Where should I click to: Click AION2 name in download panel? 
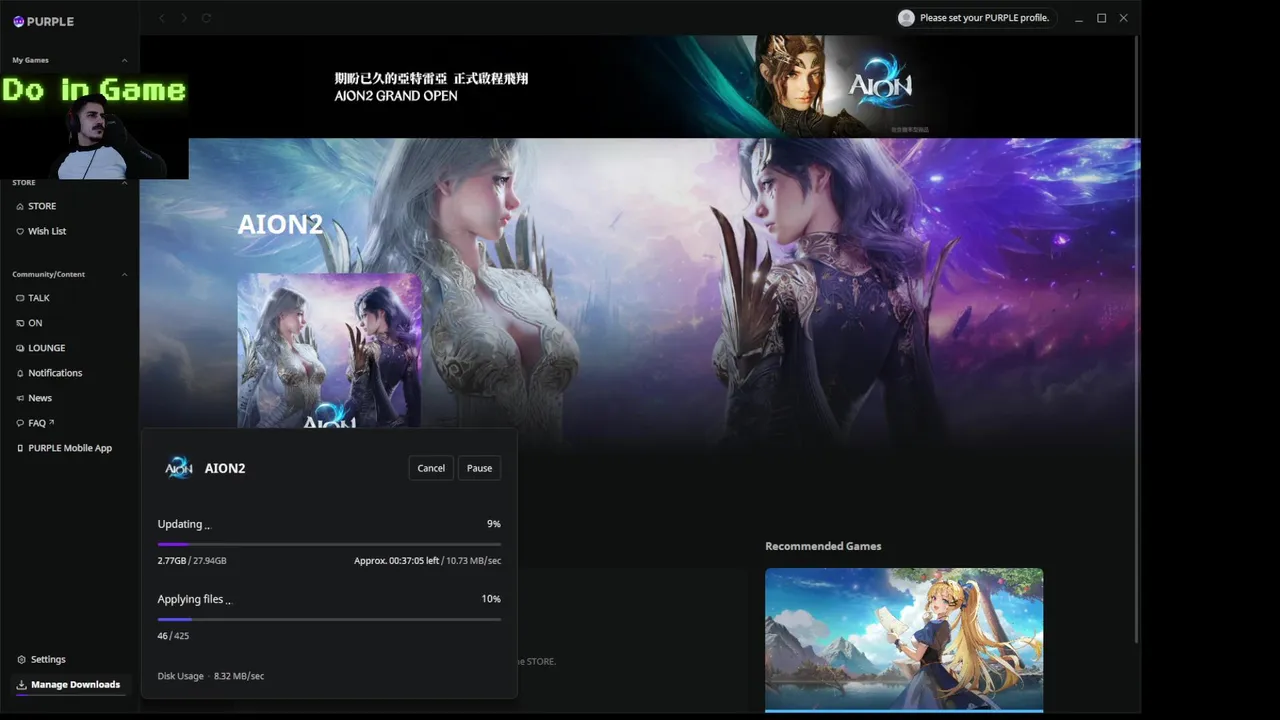(225, 468)
